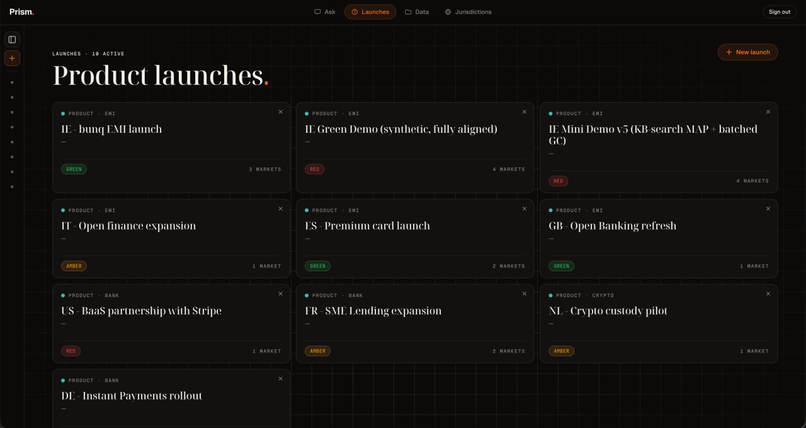Click GREEN badge on bunq EMI launch
This screenshot has height=428, width=806.
74,169
